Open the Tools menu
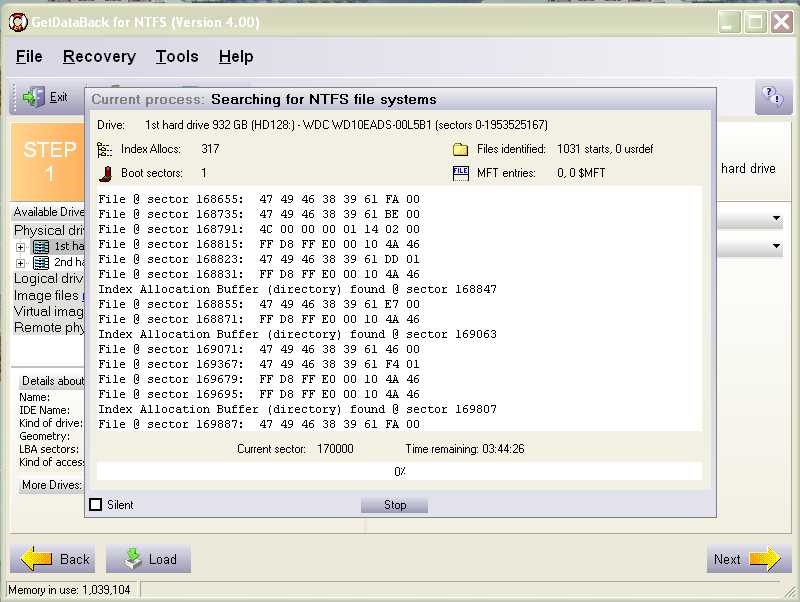The height and width of the screenshot is (602, 800). tap(177, 57)
